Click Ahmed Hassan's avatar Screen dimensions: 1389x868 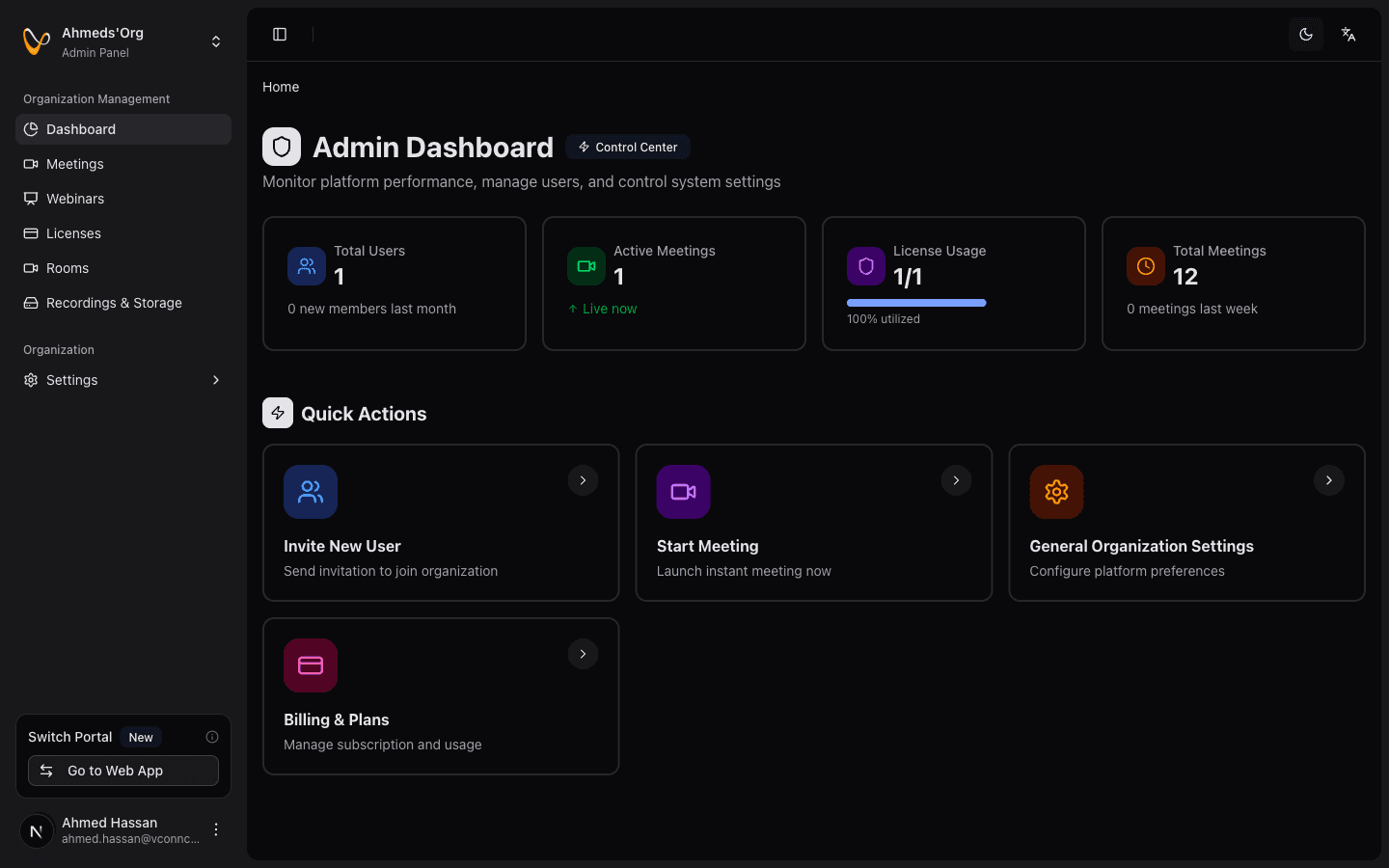(37, 830)
